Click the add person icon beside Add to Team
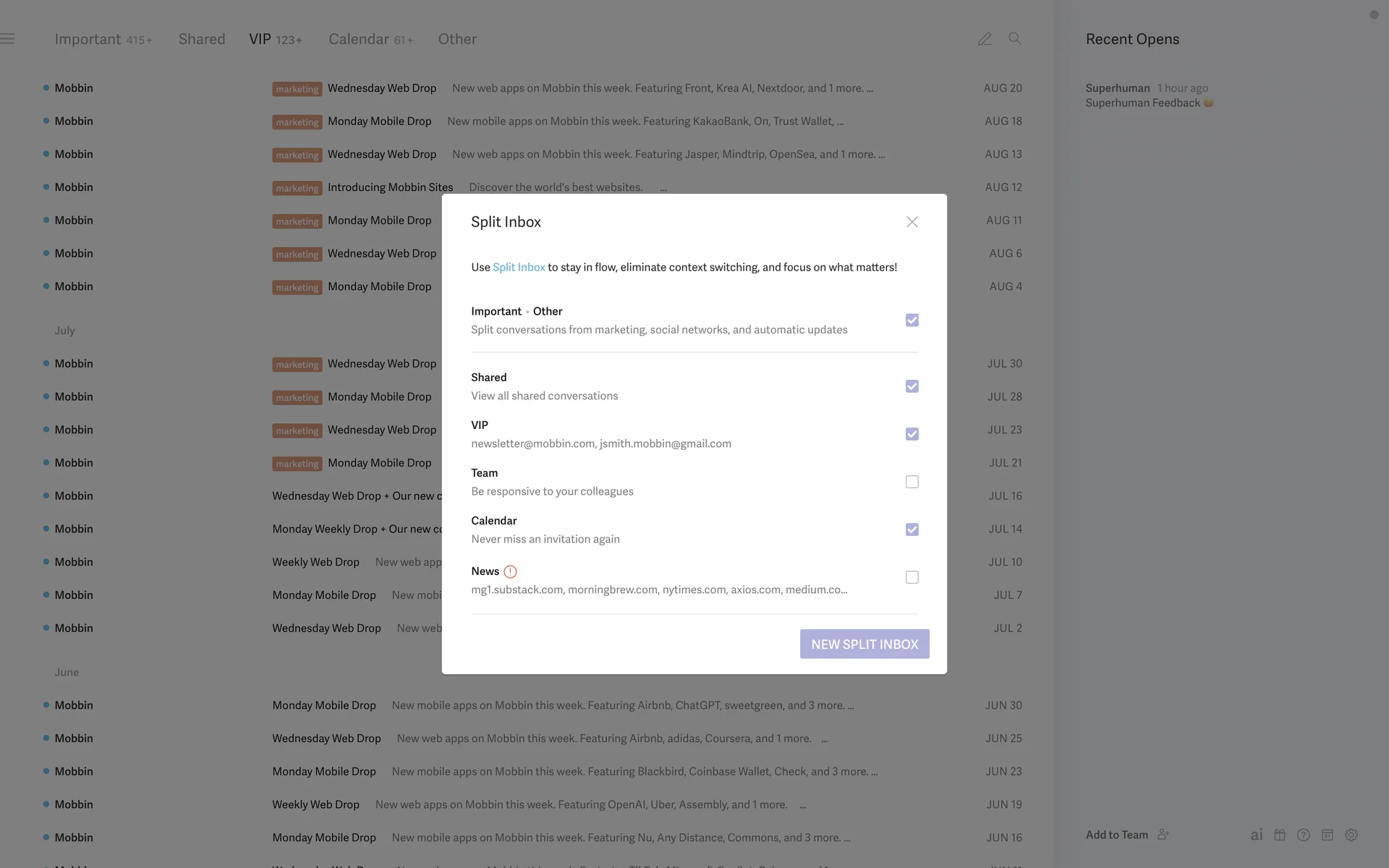 [x=1163, y=835]
